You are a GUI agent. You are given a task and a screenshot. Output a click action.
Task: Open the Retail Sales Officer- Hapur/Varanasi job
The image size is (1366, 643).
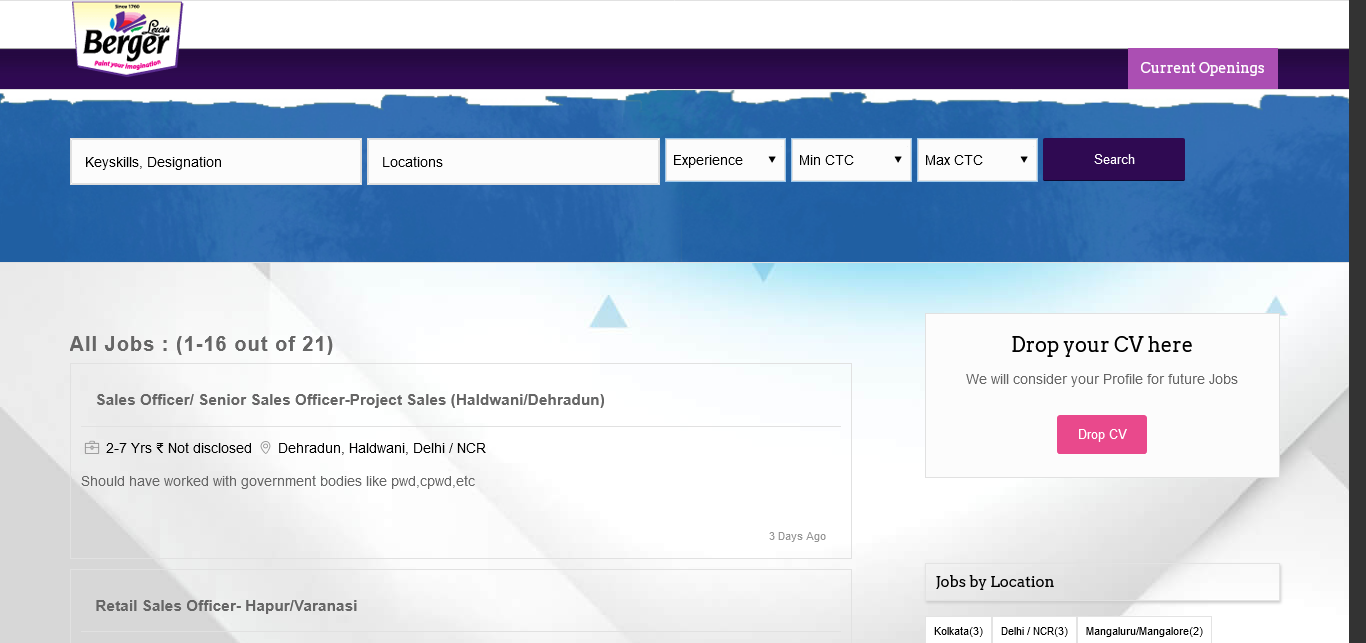click(226, 606)
